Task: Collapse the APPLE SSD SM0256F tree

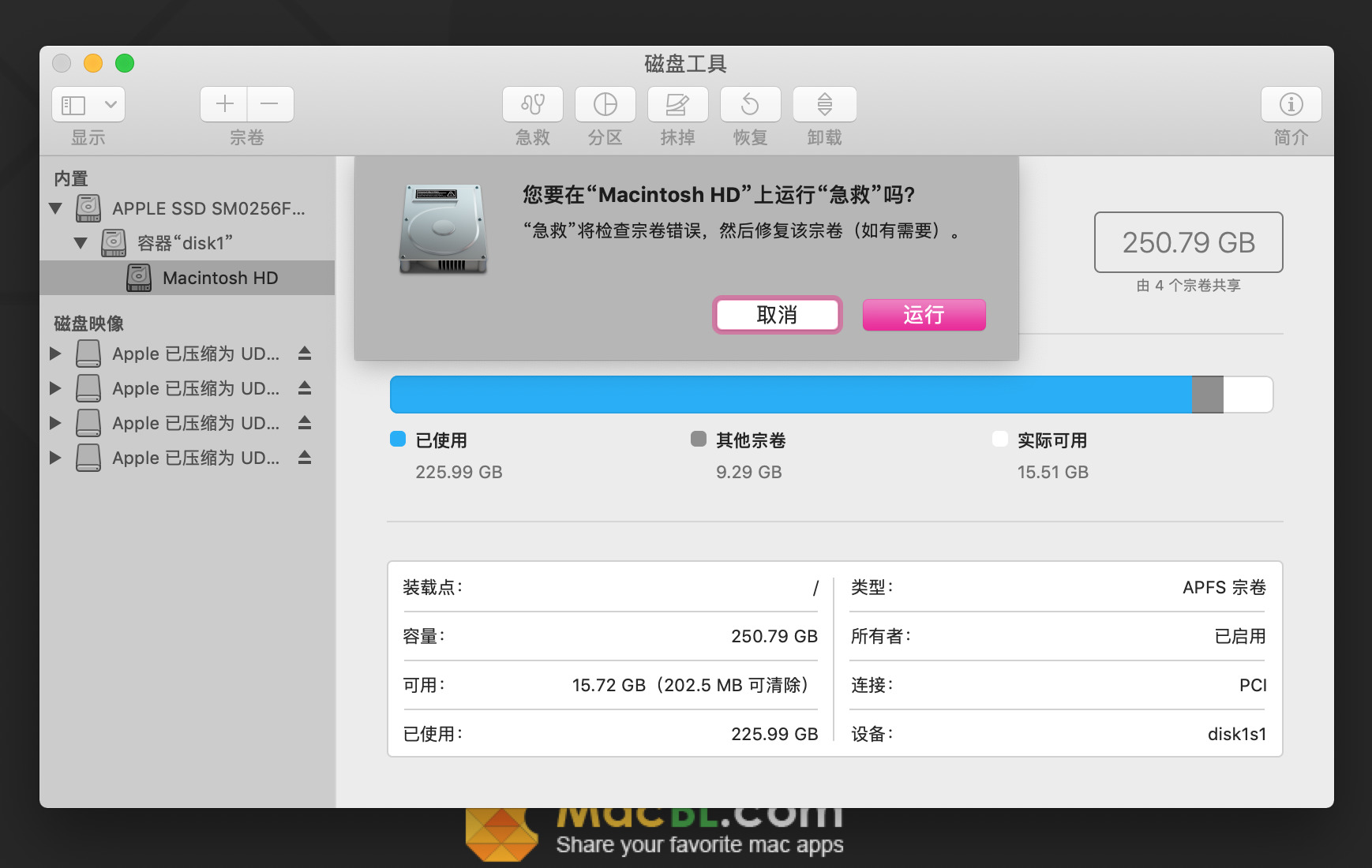Action: point(55,208)
